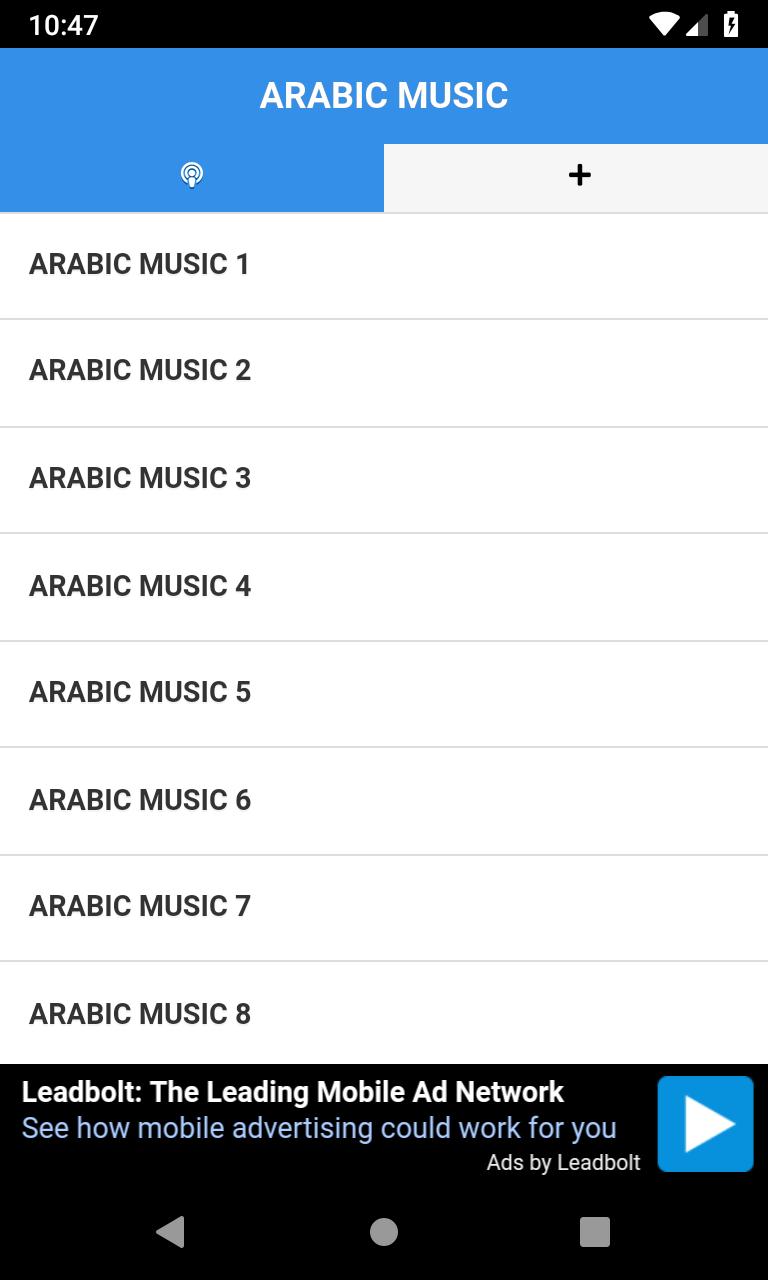The width and height of the screenshot is (768, 1280).
Task: Tap the Android home circle button
Action: pos(384,1232)
